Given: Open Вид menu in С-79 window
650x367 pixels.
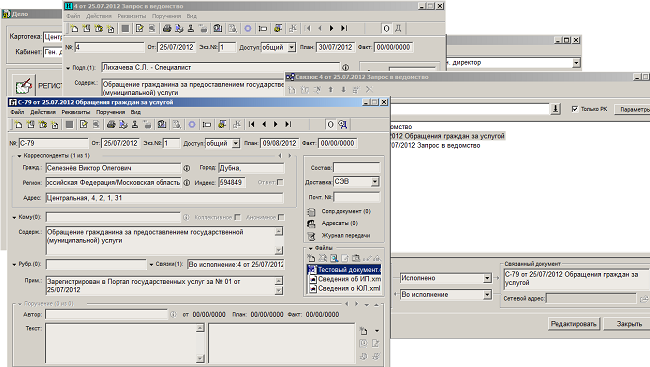Looking at the screenshot, I should coord(136,112).
